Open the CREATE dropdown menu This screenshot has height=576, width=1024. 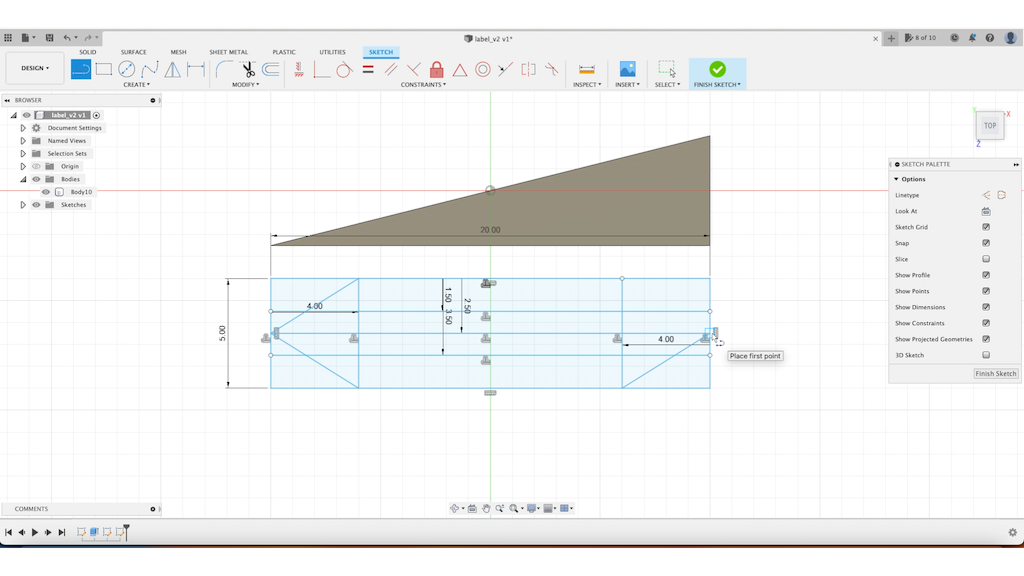point(136,85)
